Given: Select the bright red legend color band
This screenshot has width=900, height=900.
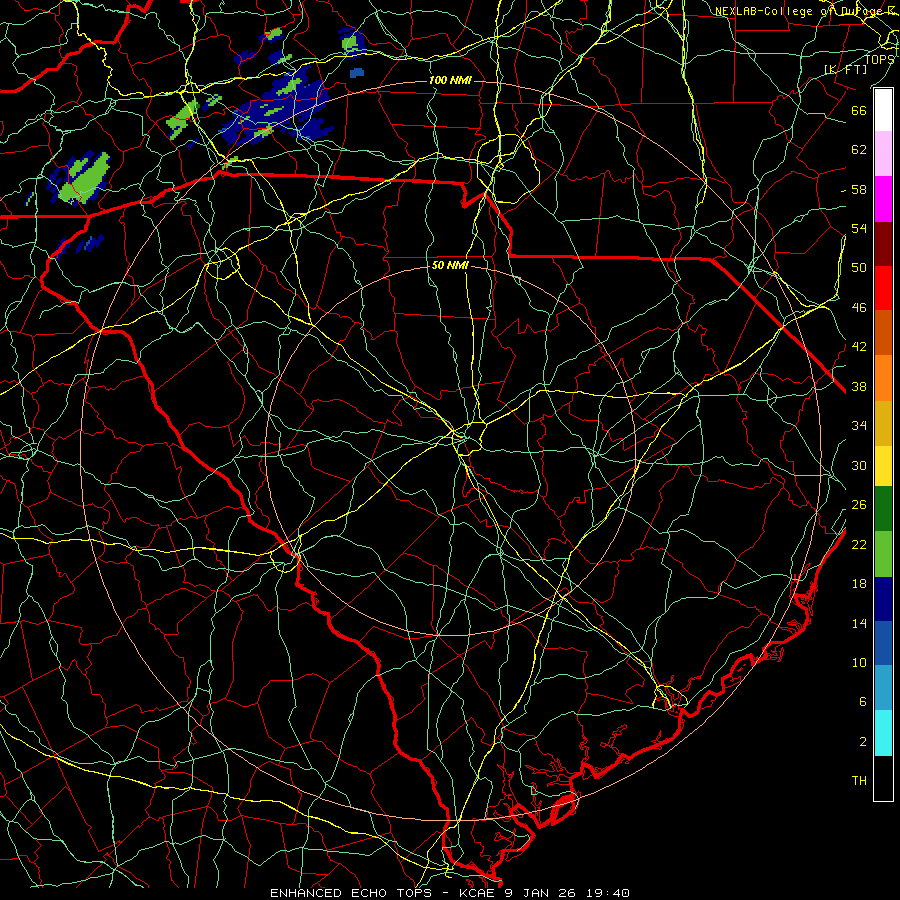Looking at the screenshot, I should click(x=883, y=288).
